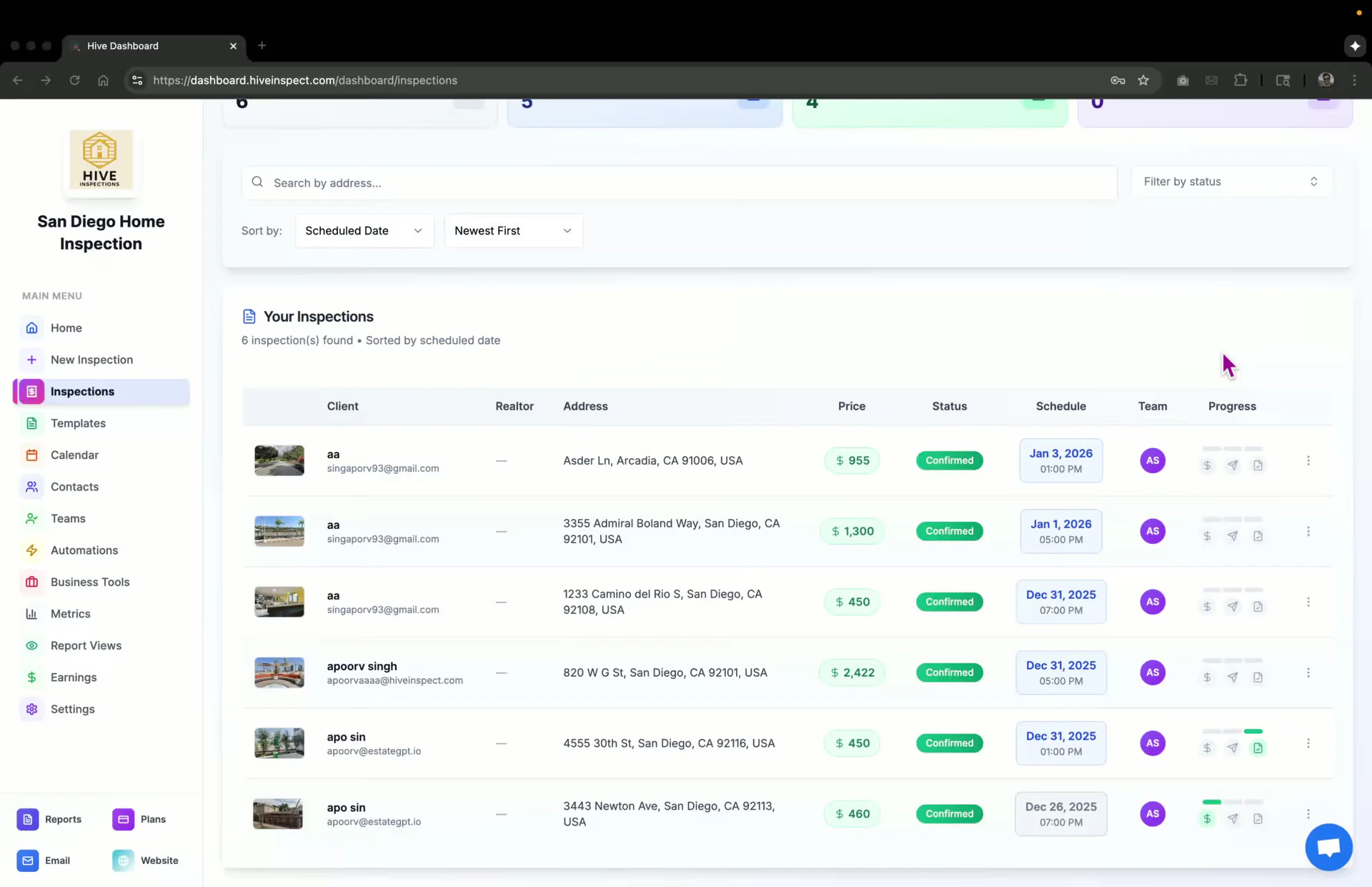Open the Filter by status dropdown
Viewport: 1372px width, 887px height.
click(1231, 182)
